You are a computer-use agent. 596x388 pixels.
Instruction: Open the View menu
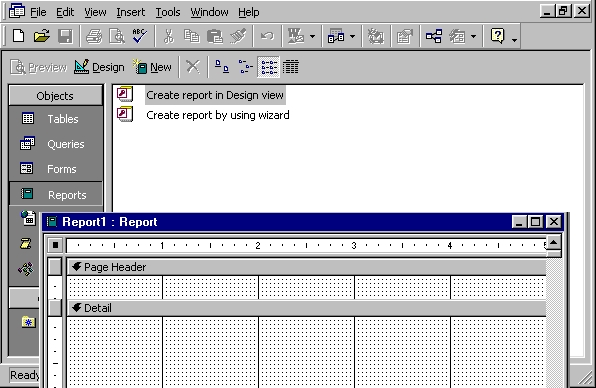[x=95, y=12]
